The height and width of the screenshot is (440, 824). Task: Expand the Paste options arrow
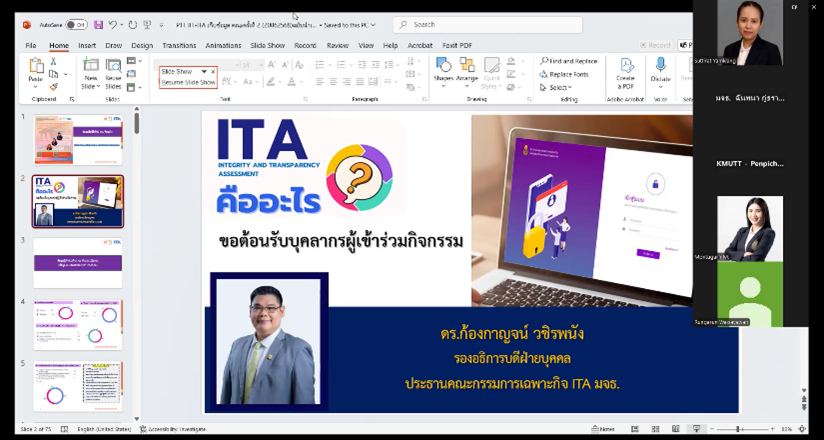(x=36, y=87)
